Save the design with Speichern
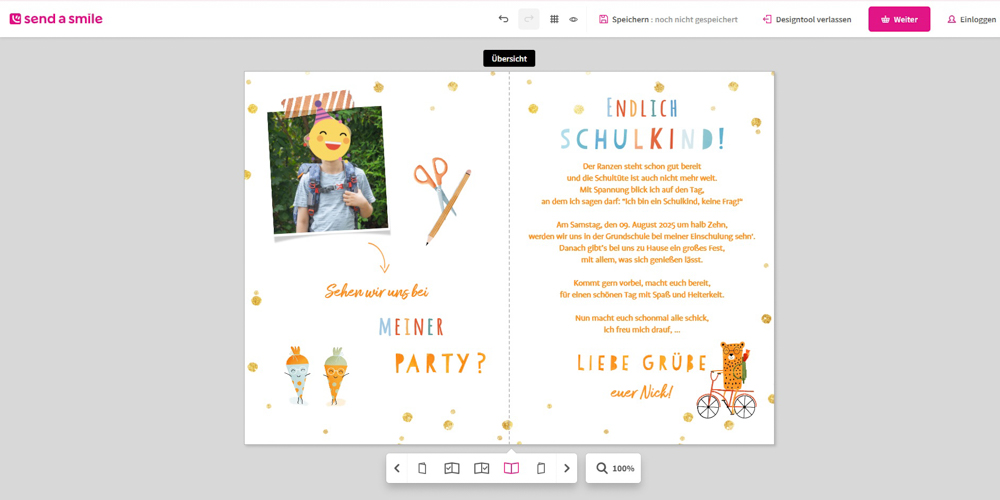The width and height of the screenshot is (1000, 500). pos(668,19)
